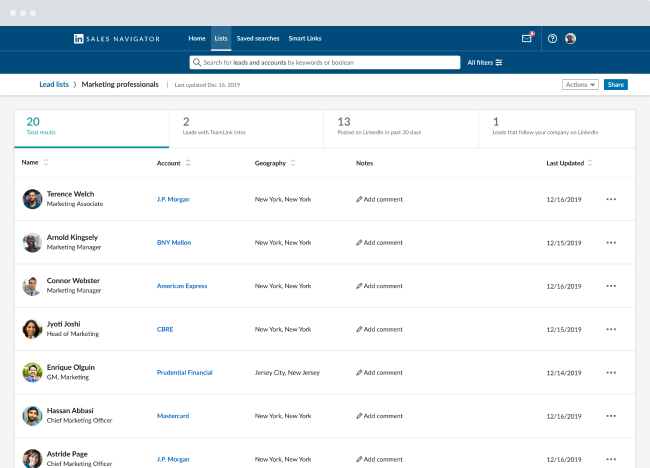Open All filters panel
This screenshot has height=468, width=650.
pyautogui.click(x=485, y=62)
